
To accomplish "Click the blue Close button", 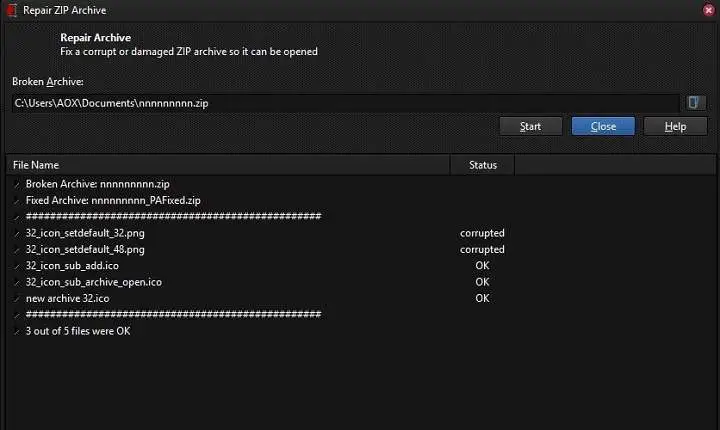I will point(603,126).
